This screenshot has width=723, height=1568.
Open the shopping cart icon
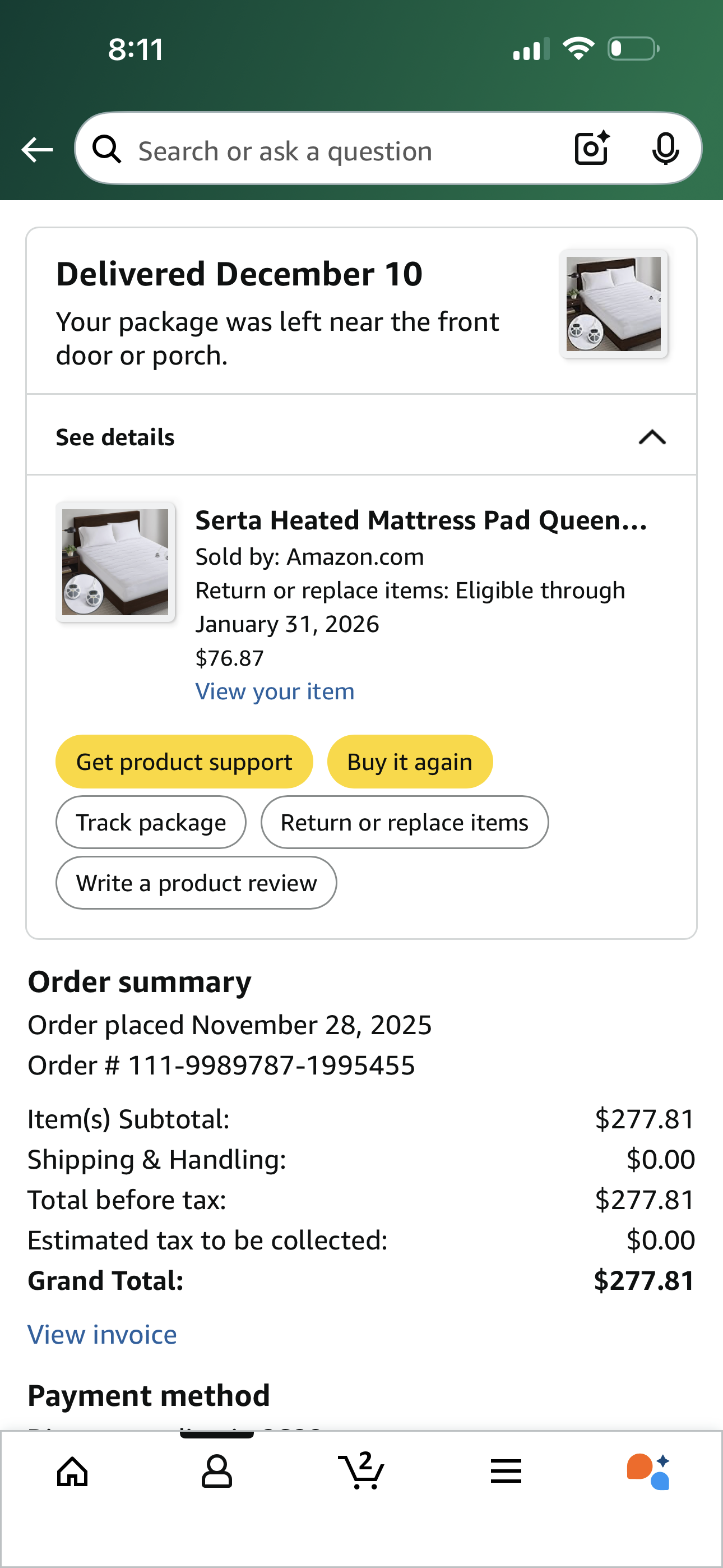point(361,1470)
